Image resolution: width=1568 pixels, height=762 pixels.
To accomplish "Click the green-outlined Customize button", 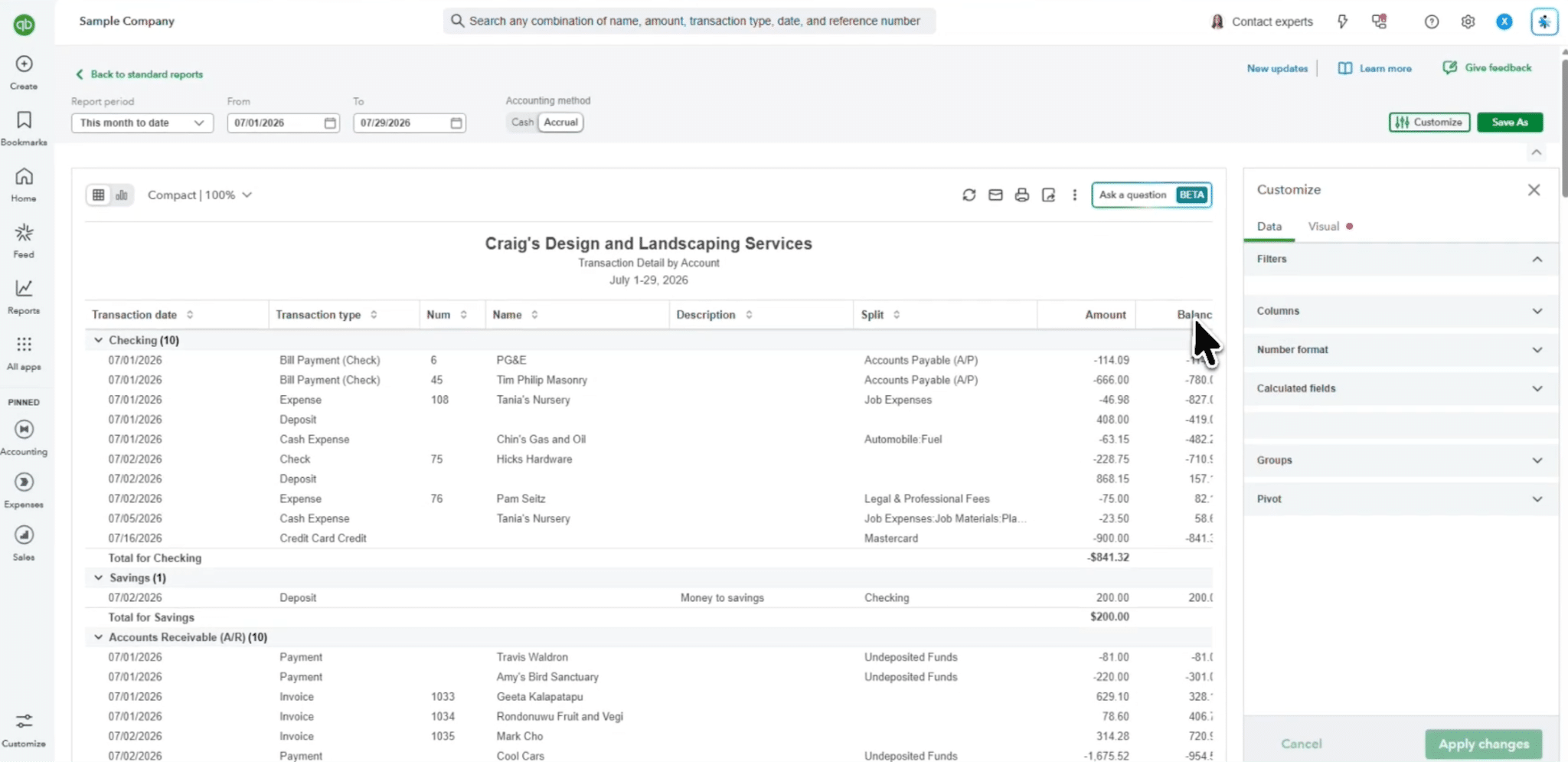I will [1429, 123].
